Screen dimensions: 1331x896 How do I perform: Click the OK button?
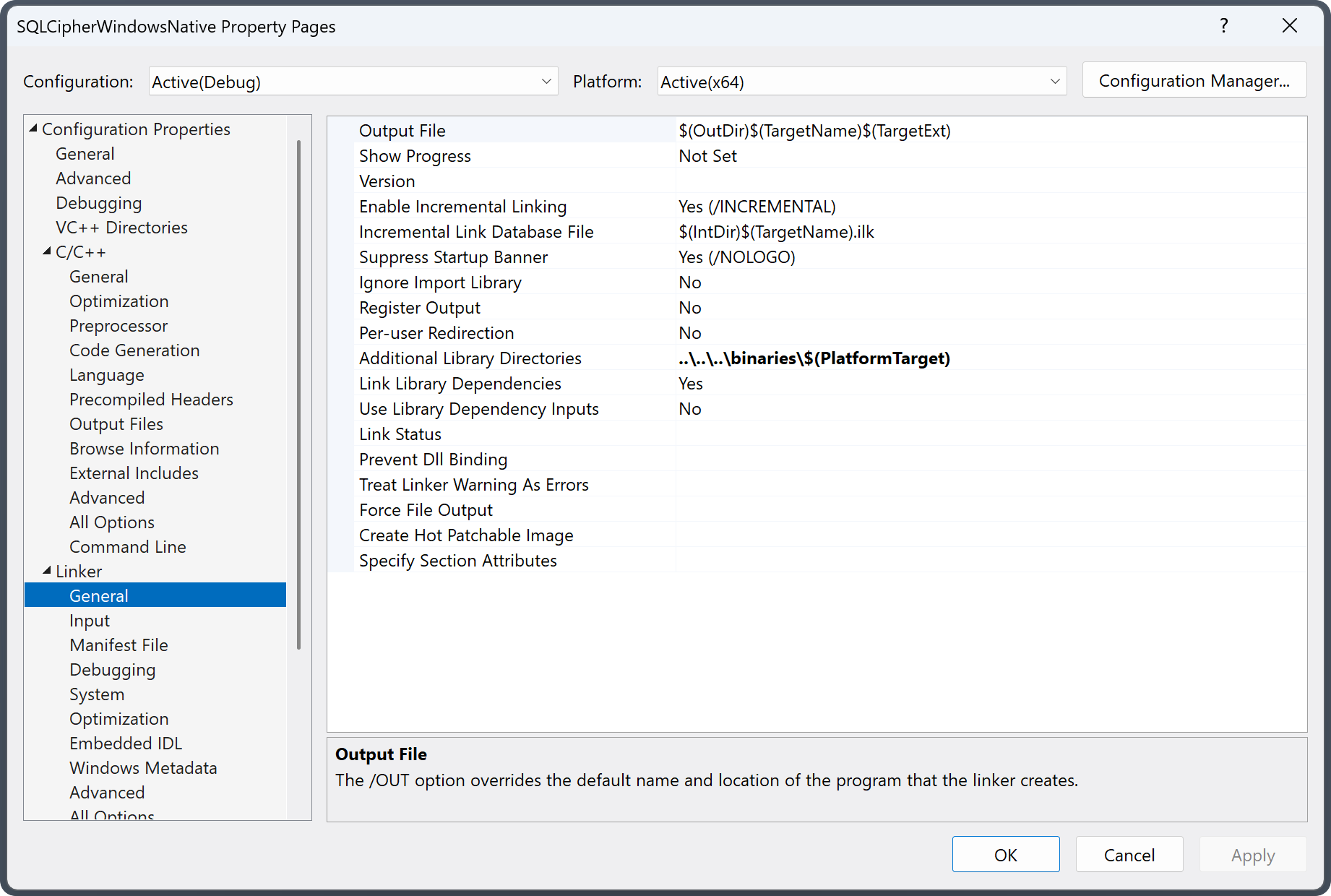1005,855
